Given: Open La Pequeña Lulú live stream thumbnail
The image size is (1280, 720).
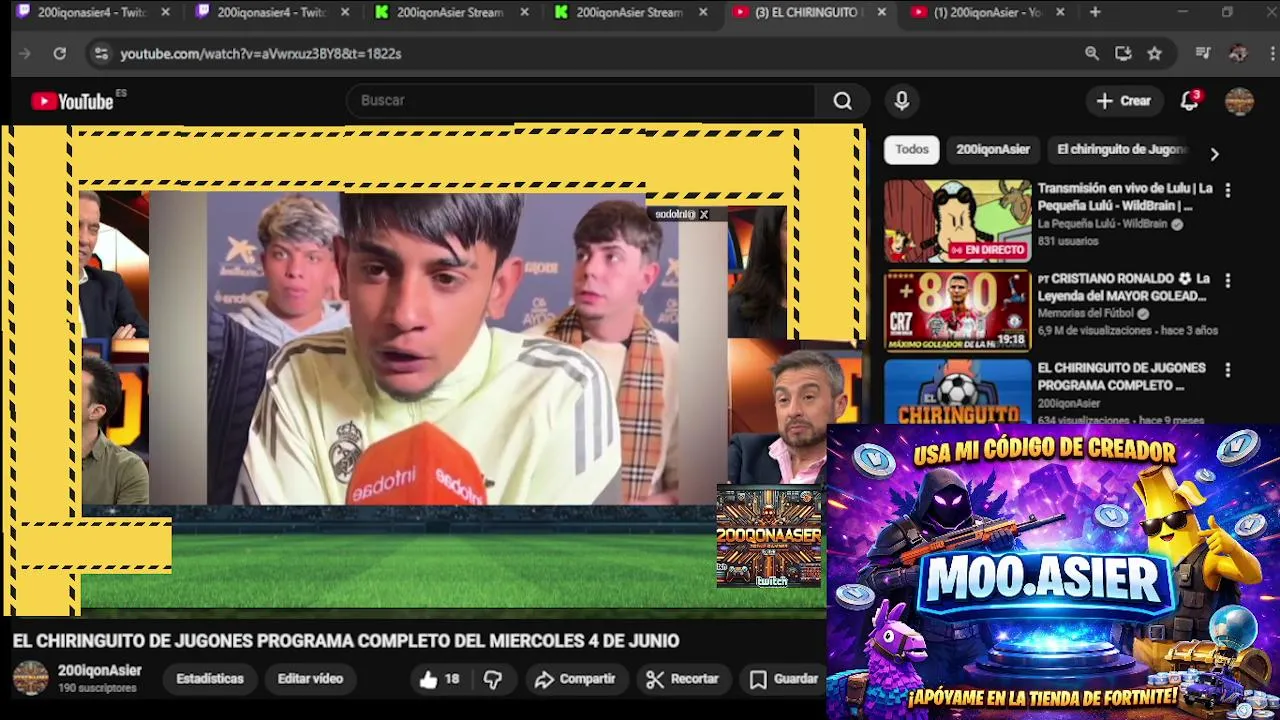Looking at the screenshot, I should [x=957, y=221].
